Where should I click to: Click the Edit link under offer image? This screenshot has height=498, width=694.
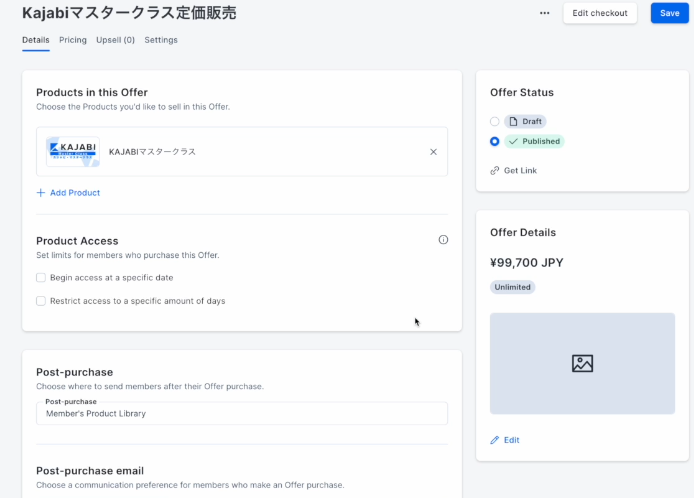[x=512, y=440]
